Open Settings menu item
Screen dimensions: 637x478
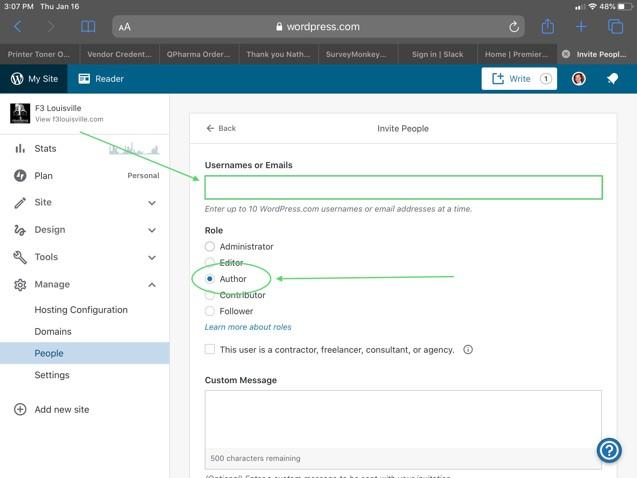(x=52, y=375)
